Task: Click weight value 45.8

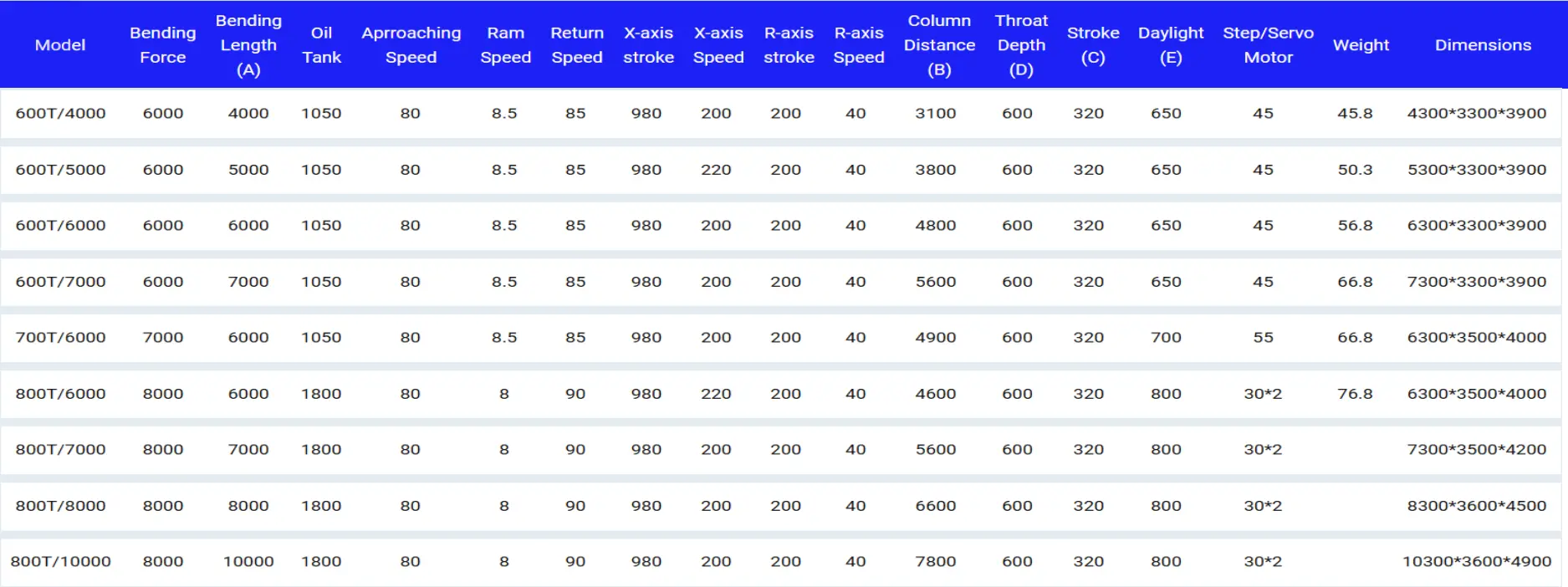Action: click(1356, 113)
